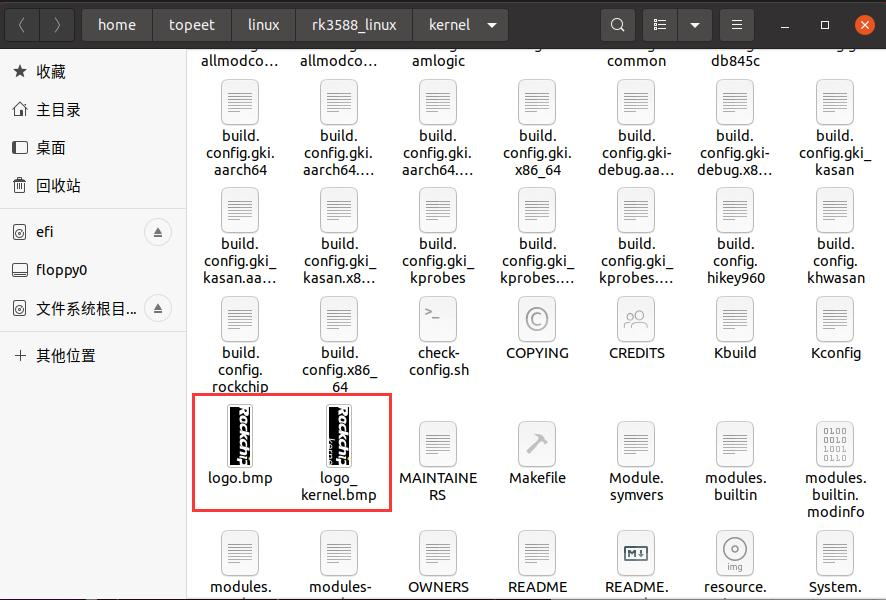Select the Makefile icon
The height and width of the screenshot is (600, 886).
click(537, 444)
